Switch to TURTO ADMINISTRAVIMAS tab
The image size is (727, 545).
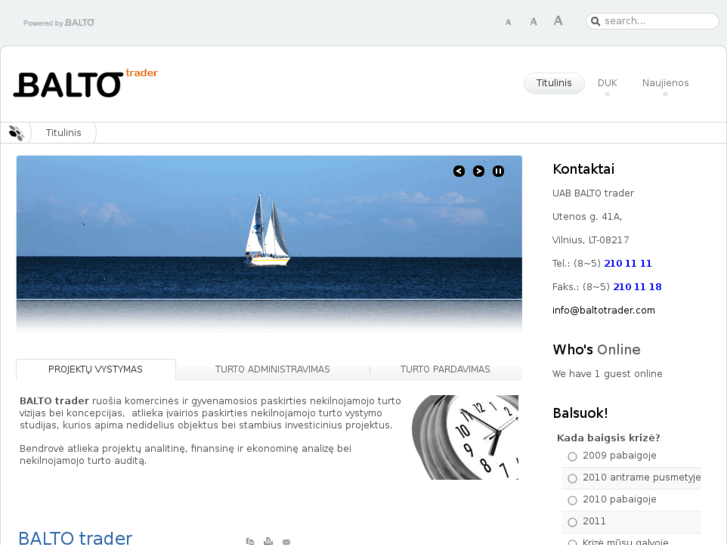point(273,369)
